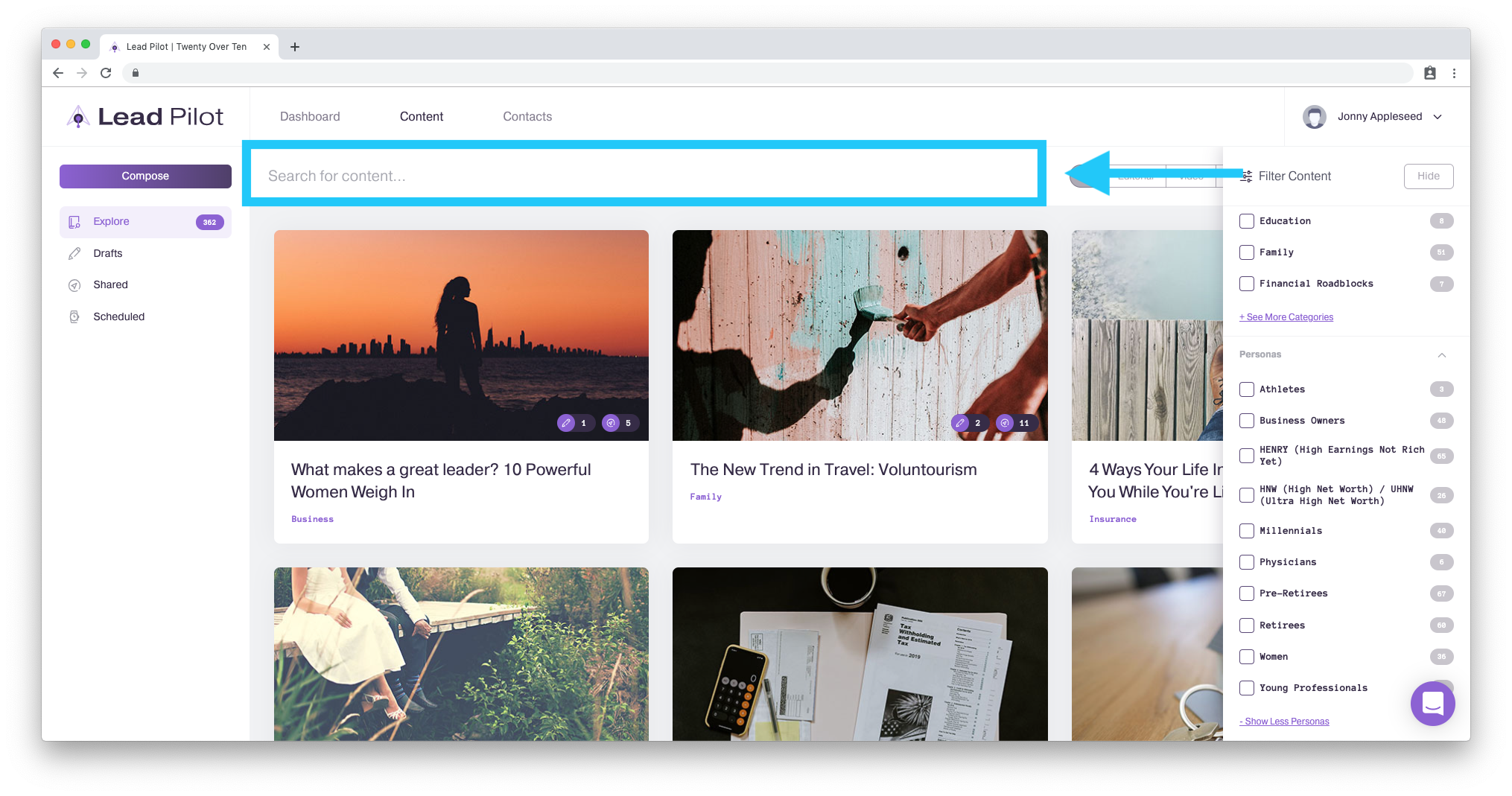Check the HENRY persona filter
This screenshot has width=1512, height=796.
point(1247,456)
